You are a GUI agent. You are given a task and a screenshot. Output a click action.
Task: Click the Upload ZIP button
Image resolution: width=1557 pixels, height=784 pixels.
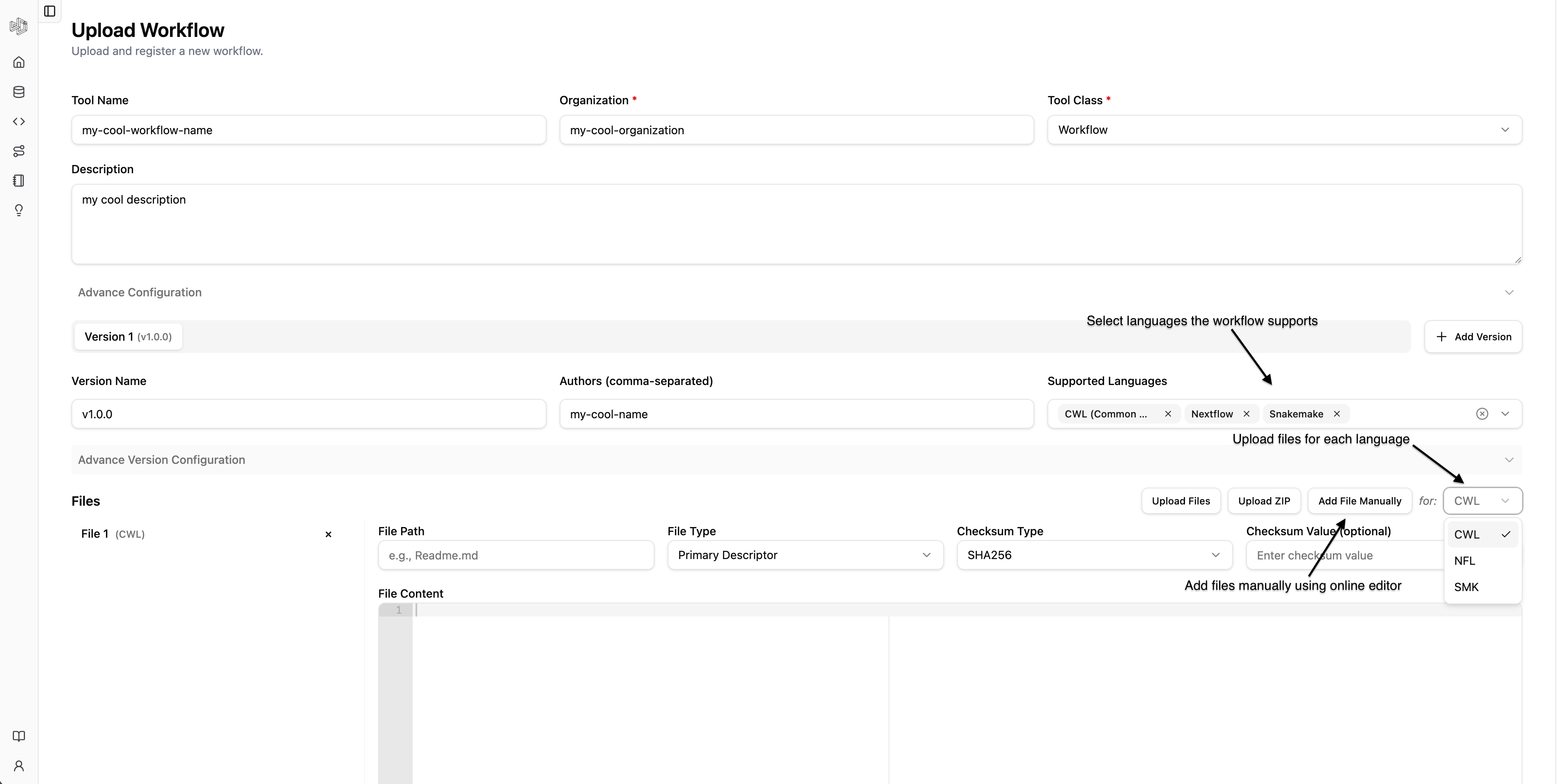click(1264, 501)
